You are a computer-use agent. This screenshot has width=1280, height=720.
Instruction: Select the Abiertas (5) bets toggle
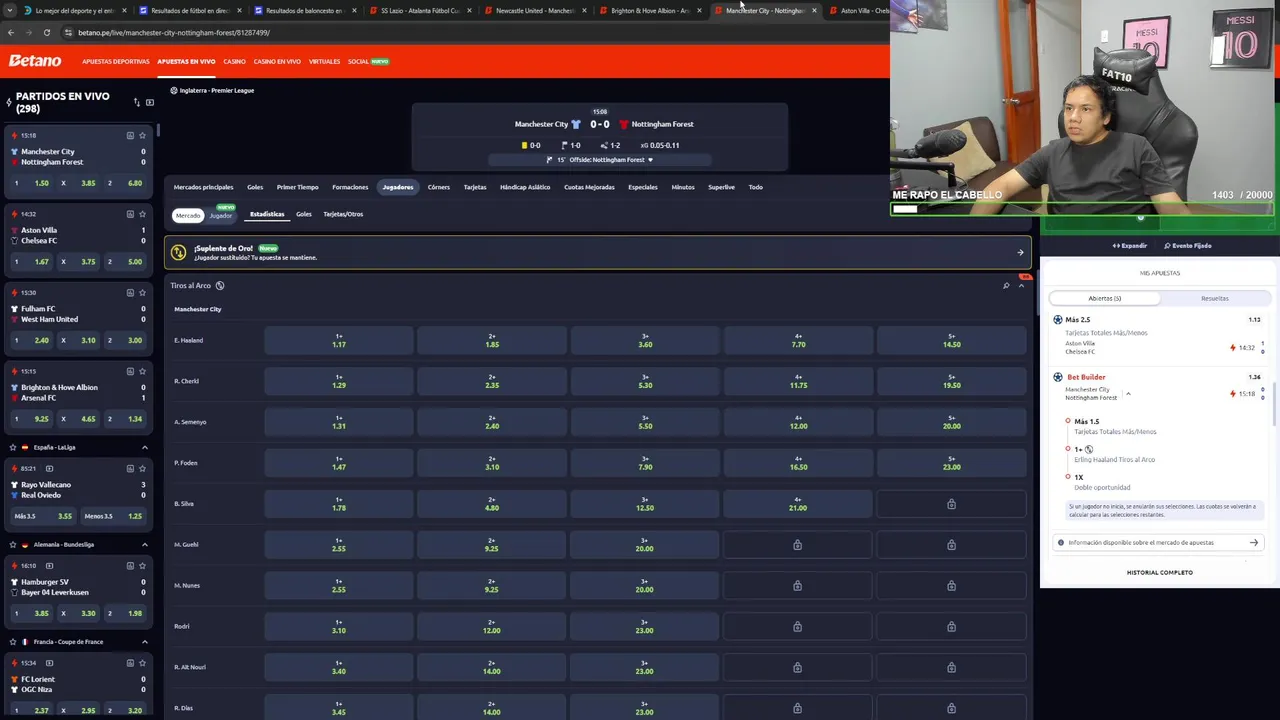click(1104, 298)
